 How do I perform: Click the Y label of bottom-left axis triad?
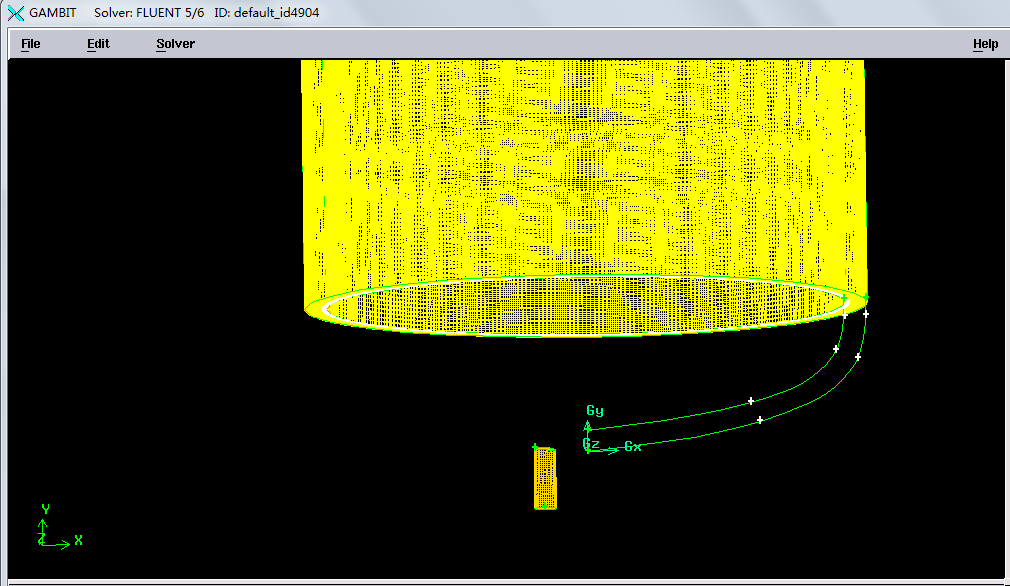click(45, 509)
